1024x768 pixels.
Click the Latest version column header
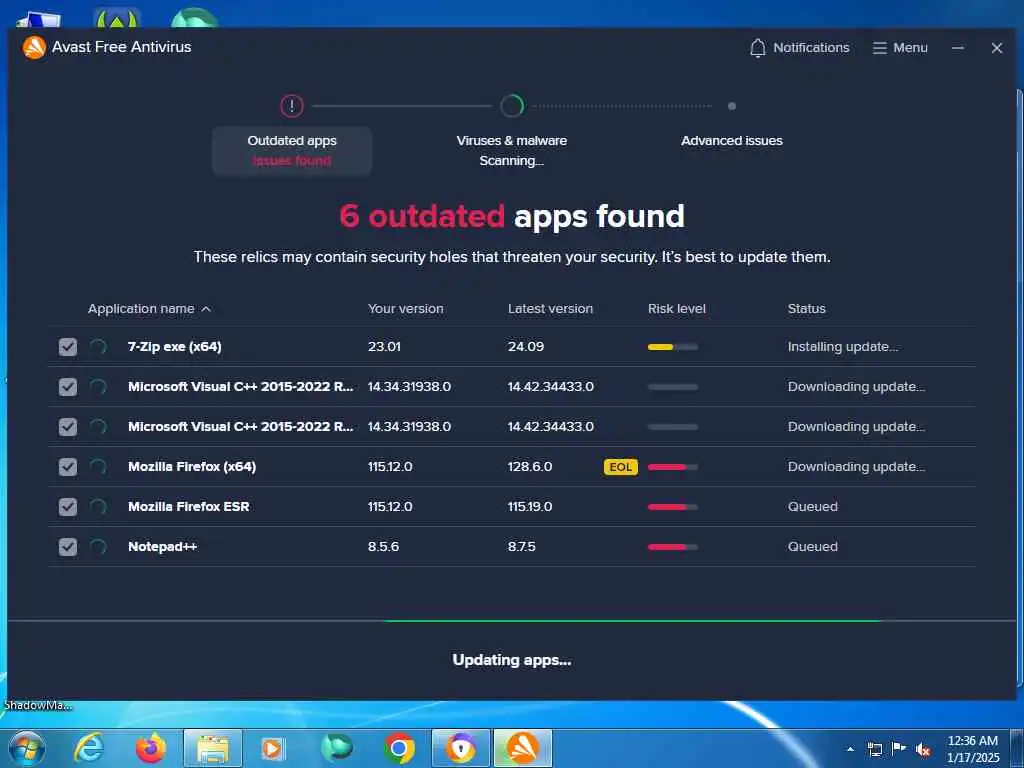(550, 309)
